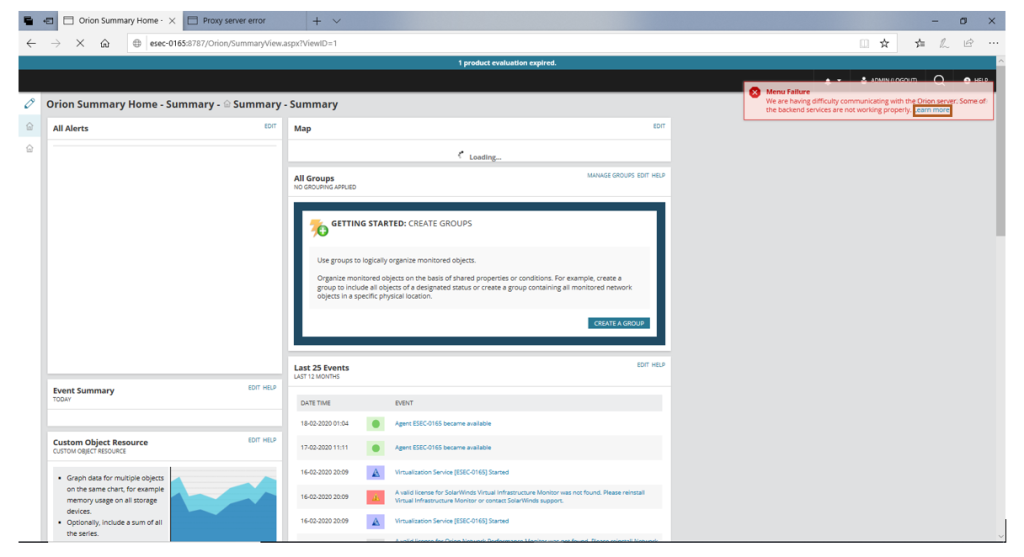
Task: Click EDIT on Last 25 Events panel
Action: (x=643, y=365)
